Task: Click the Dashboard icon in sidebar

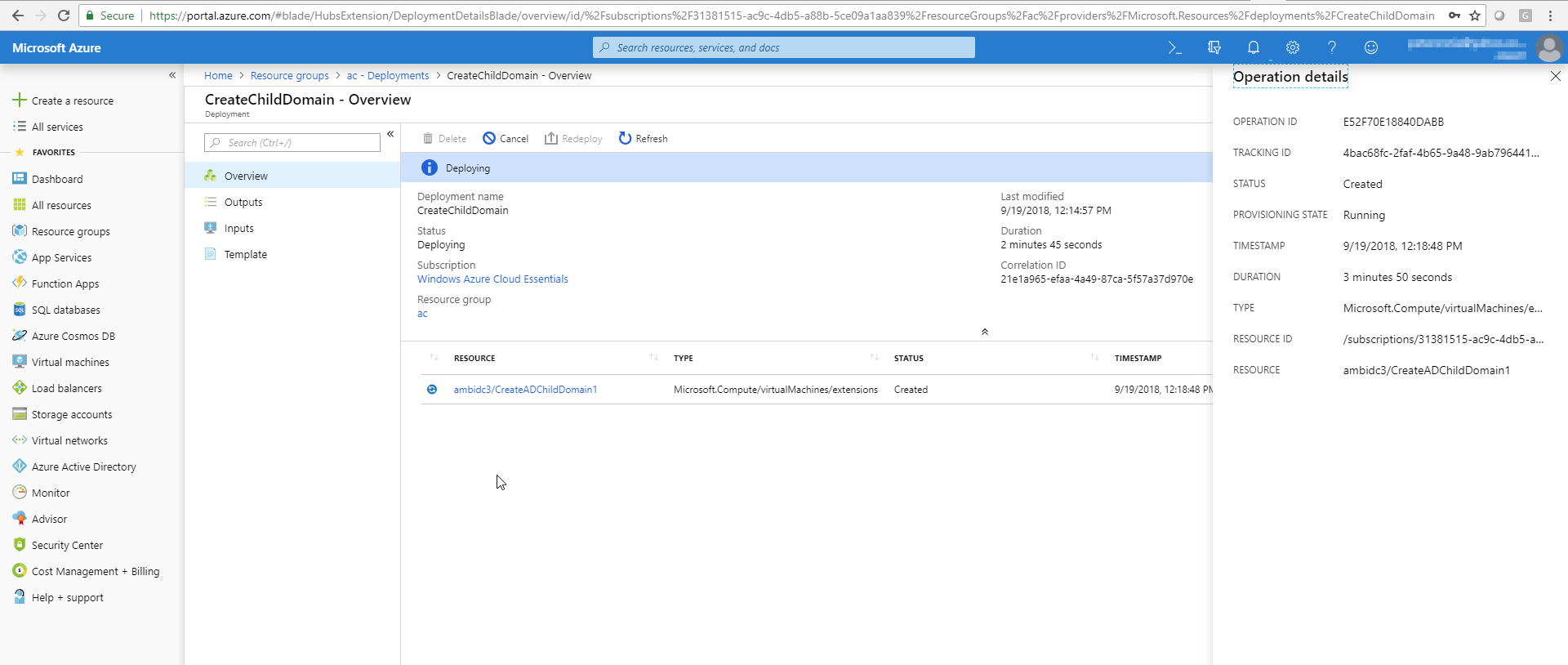Action: [x=20, y=178]
